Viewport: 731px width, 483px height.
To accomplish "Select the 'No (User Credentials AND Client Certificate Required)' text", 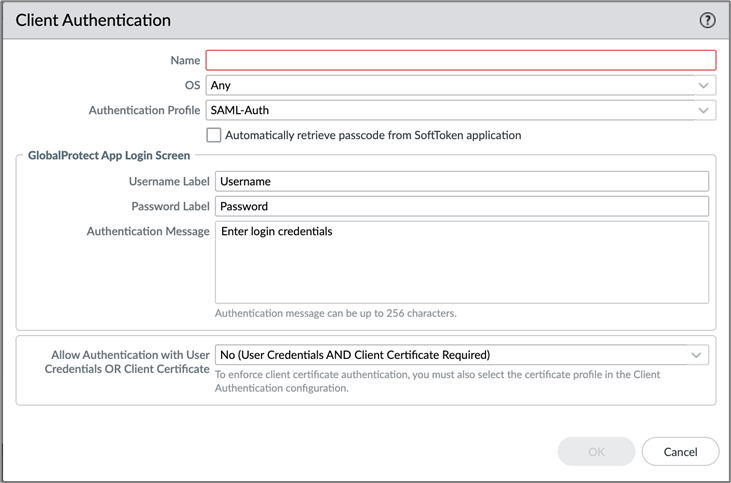I will tap(355, 355).
